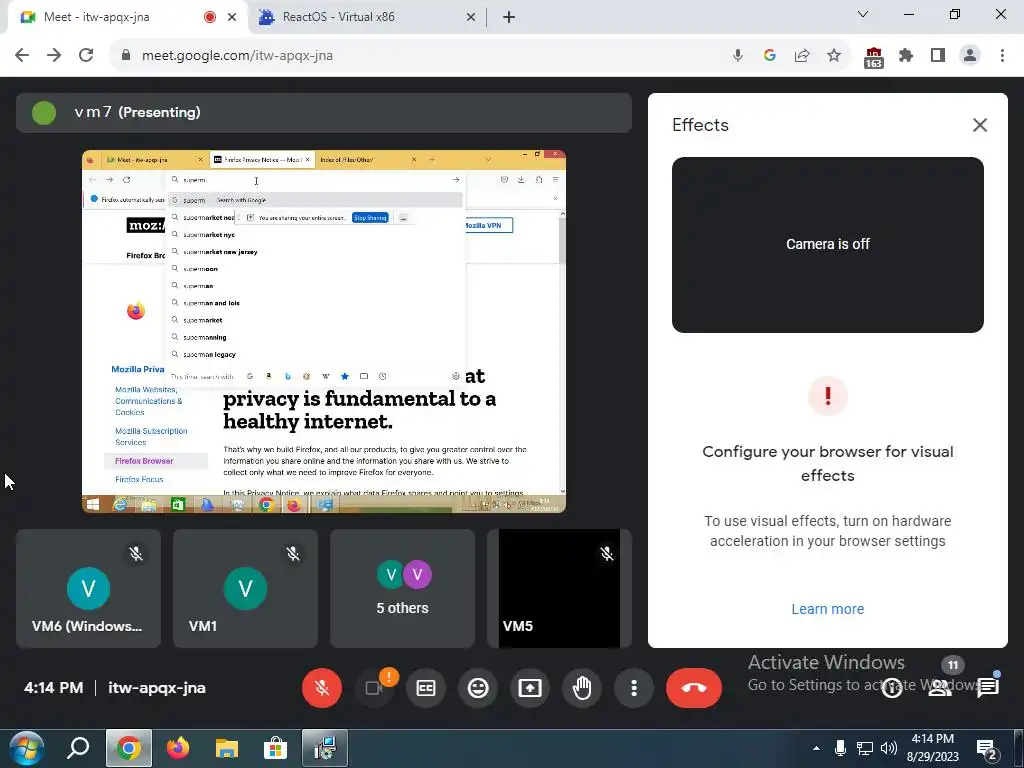Close the ReactOS Virtual x86 tab
This screenshot has height=768, width=1024.
pos(471,17)
